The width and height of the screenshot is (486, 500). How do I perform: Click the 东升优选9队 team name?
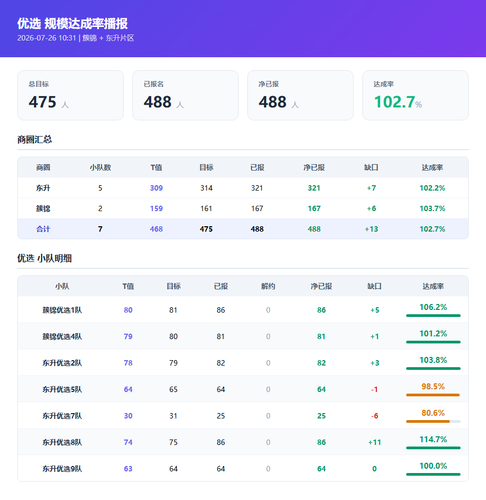pos(62,469)
